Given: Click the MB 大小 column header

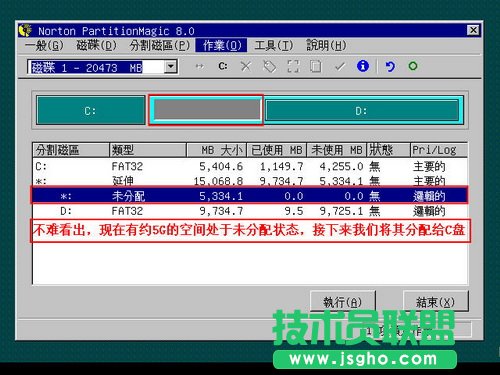Looking at the screenshot, I should [216, 150].
